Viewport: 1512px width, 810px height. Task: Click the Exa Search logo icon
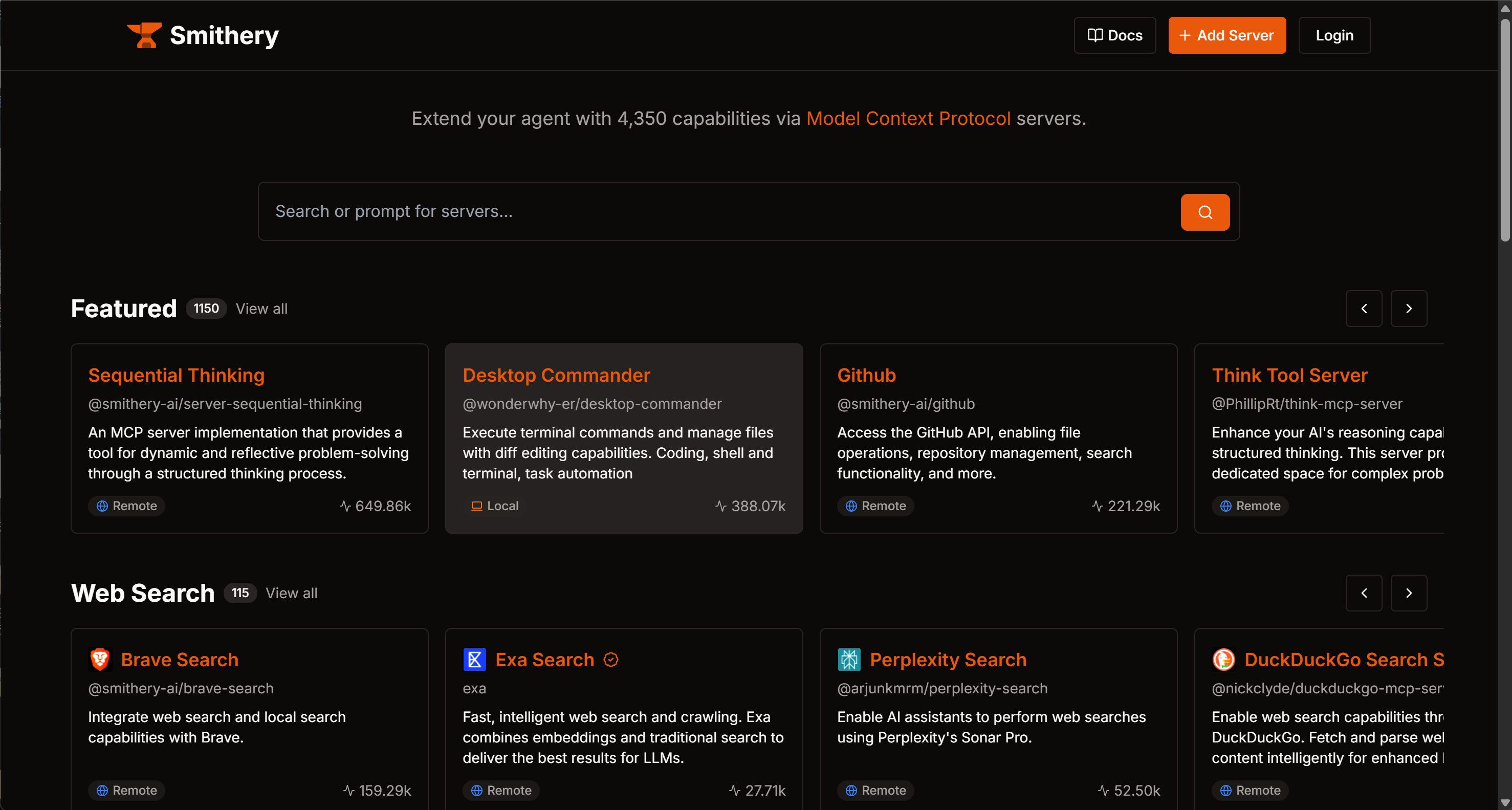pyautogui.click(x=474, y=659)
